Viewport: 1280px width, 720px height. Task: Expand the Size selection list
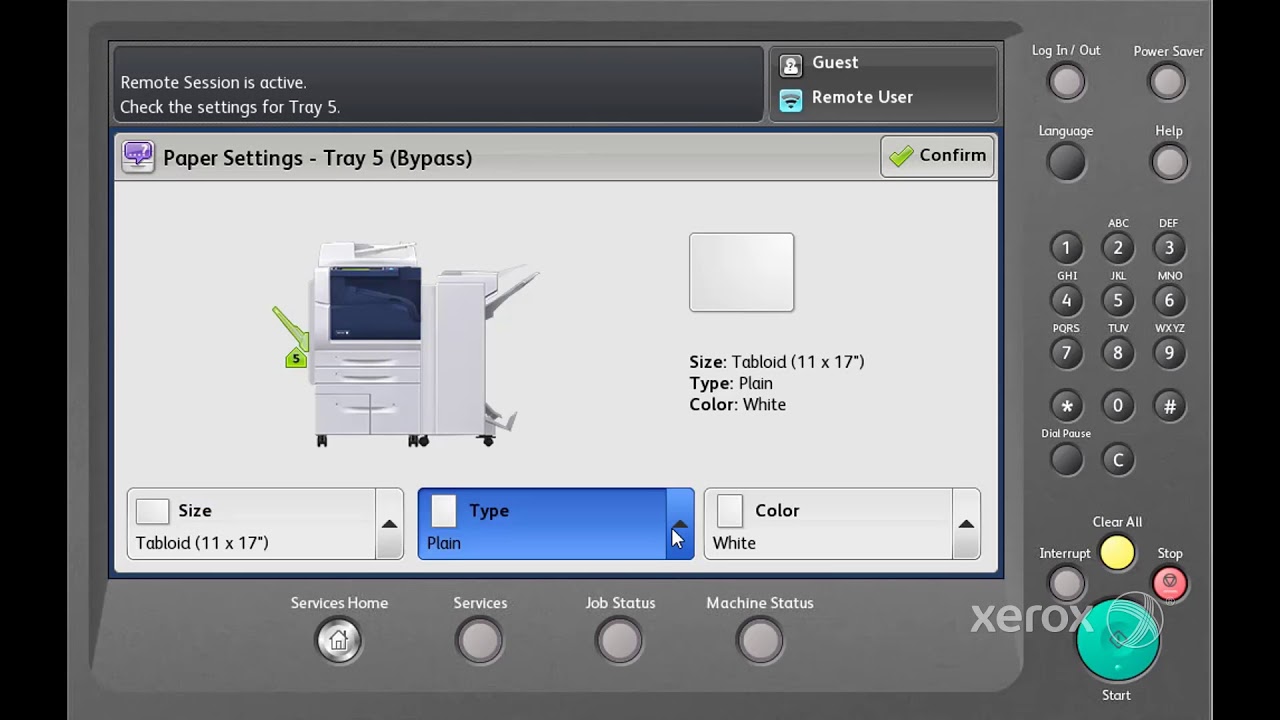(389, 523)
